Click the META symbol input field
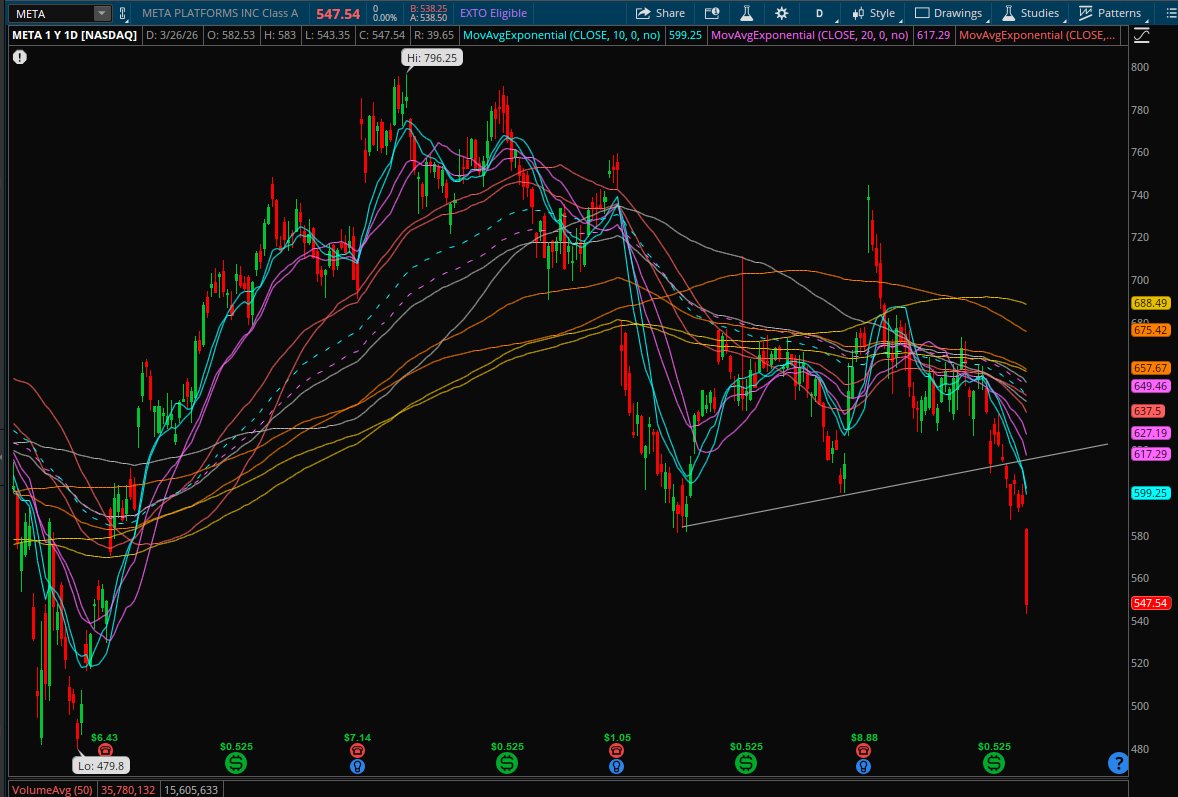The image size is (1178, 797). [53, 14]
